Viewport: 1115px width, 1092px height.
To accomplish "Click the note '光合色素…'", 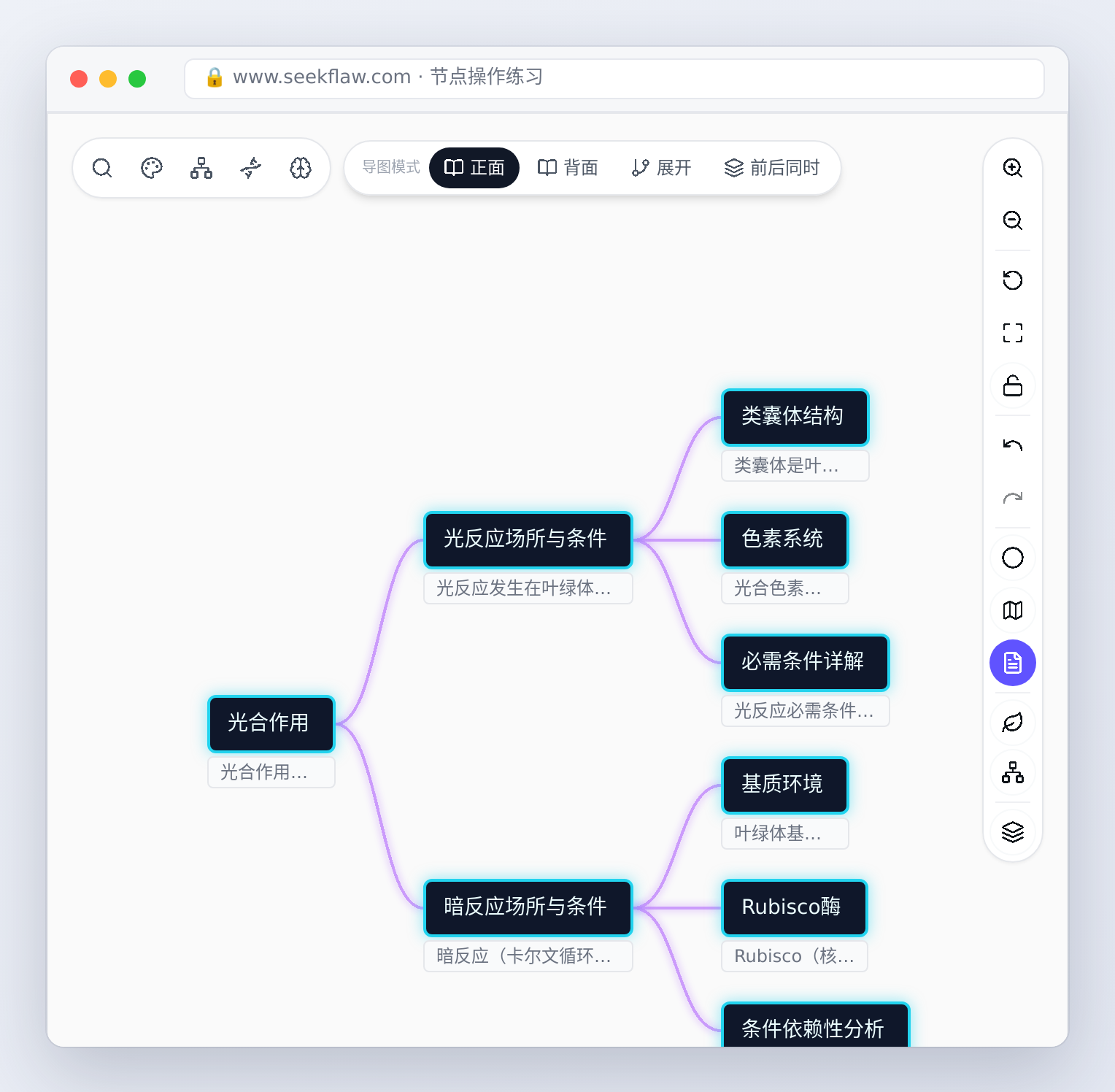I will (785, 588).
